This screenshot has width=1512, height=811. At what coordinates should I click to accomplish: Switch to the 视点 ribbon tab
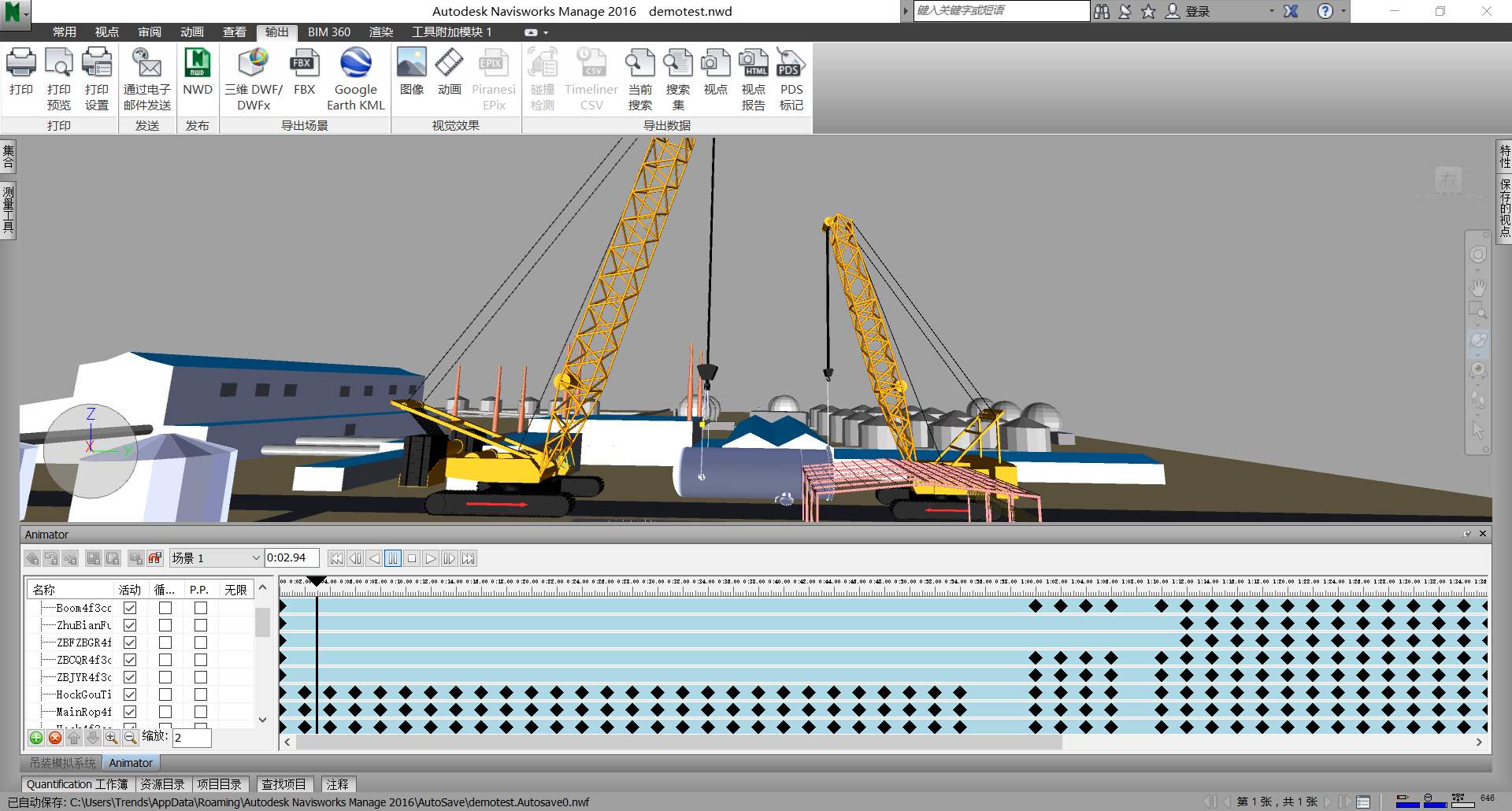(x=107, y=32)
